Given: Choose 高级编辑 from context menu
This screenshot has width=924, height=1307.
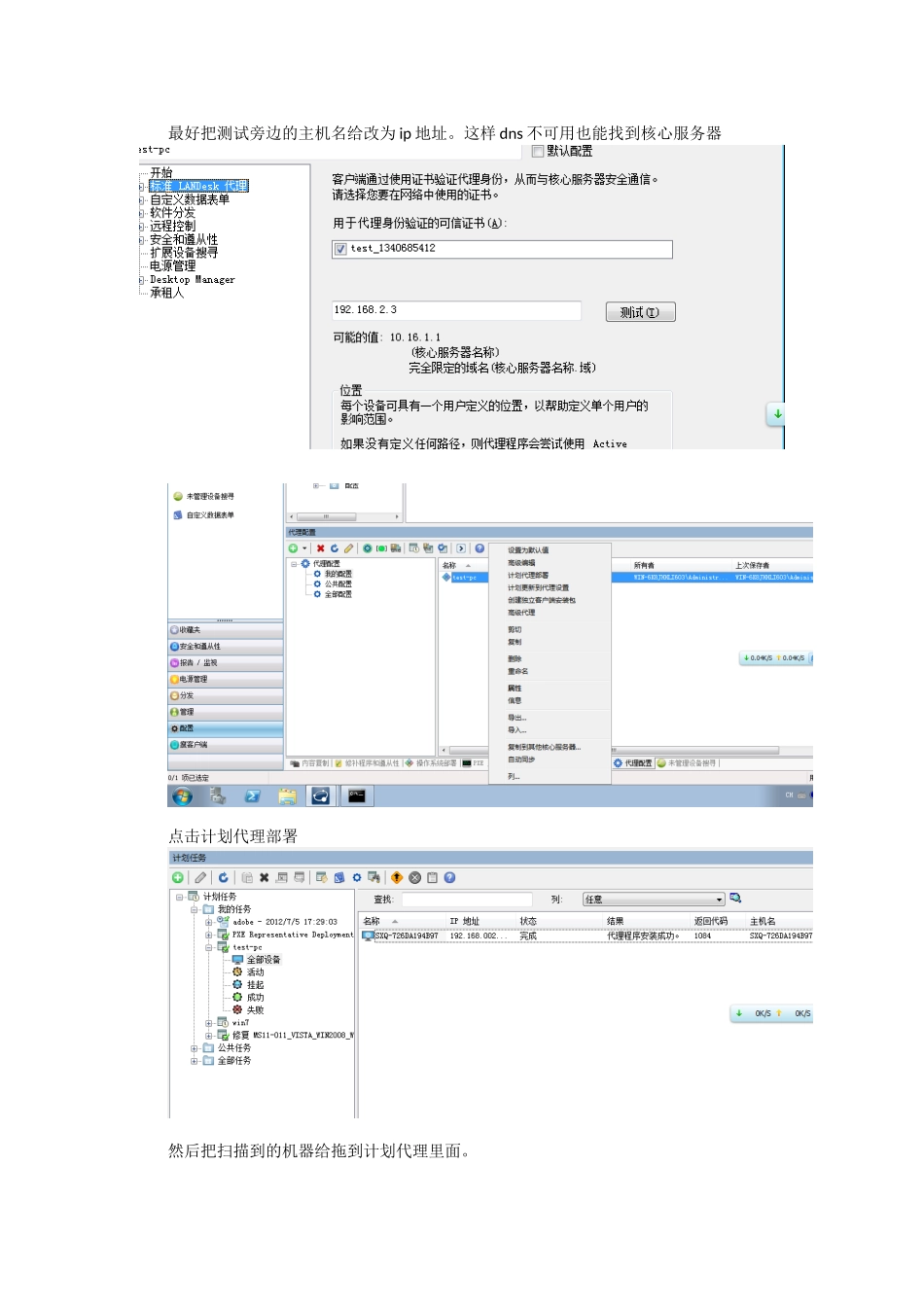Looking at the screenshot, I should [521, 563].
